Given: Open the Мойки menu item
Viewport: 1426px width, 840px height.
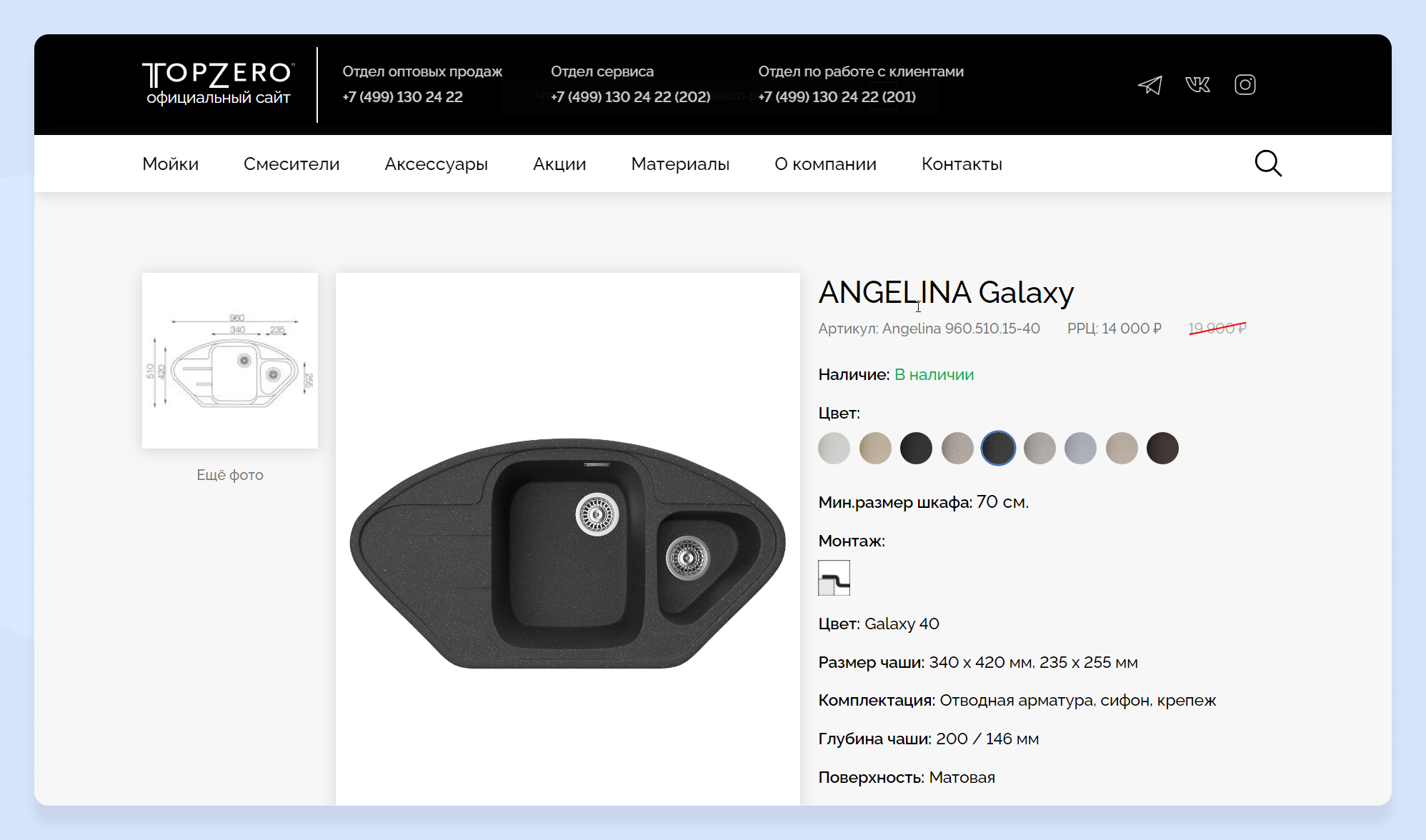Looking at the screenshot, I should [170, 164].
